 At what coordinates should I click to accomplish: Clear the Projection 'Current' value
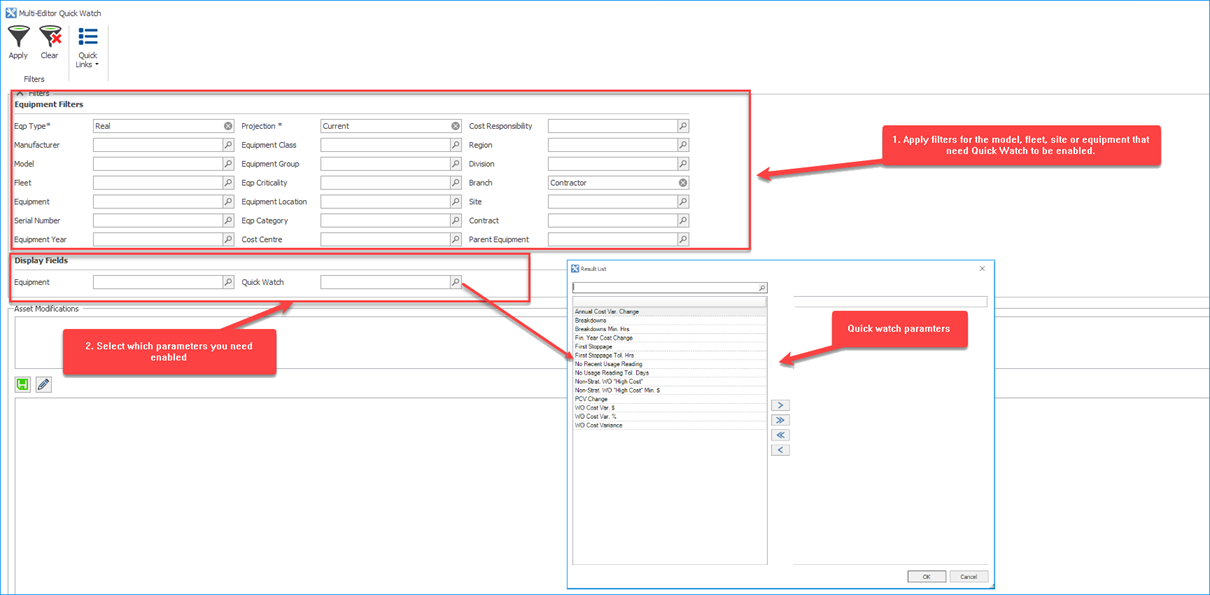coord(455,126)
